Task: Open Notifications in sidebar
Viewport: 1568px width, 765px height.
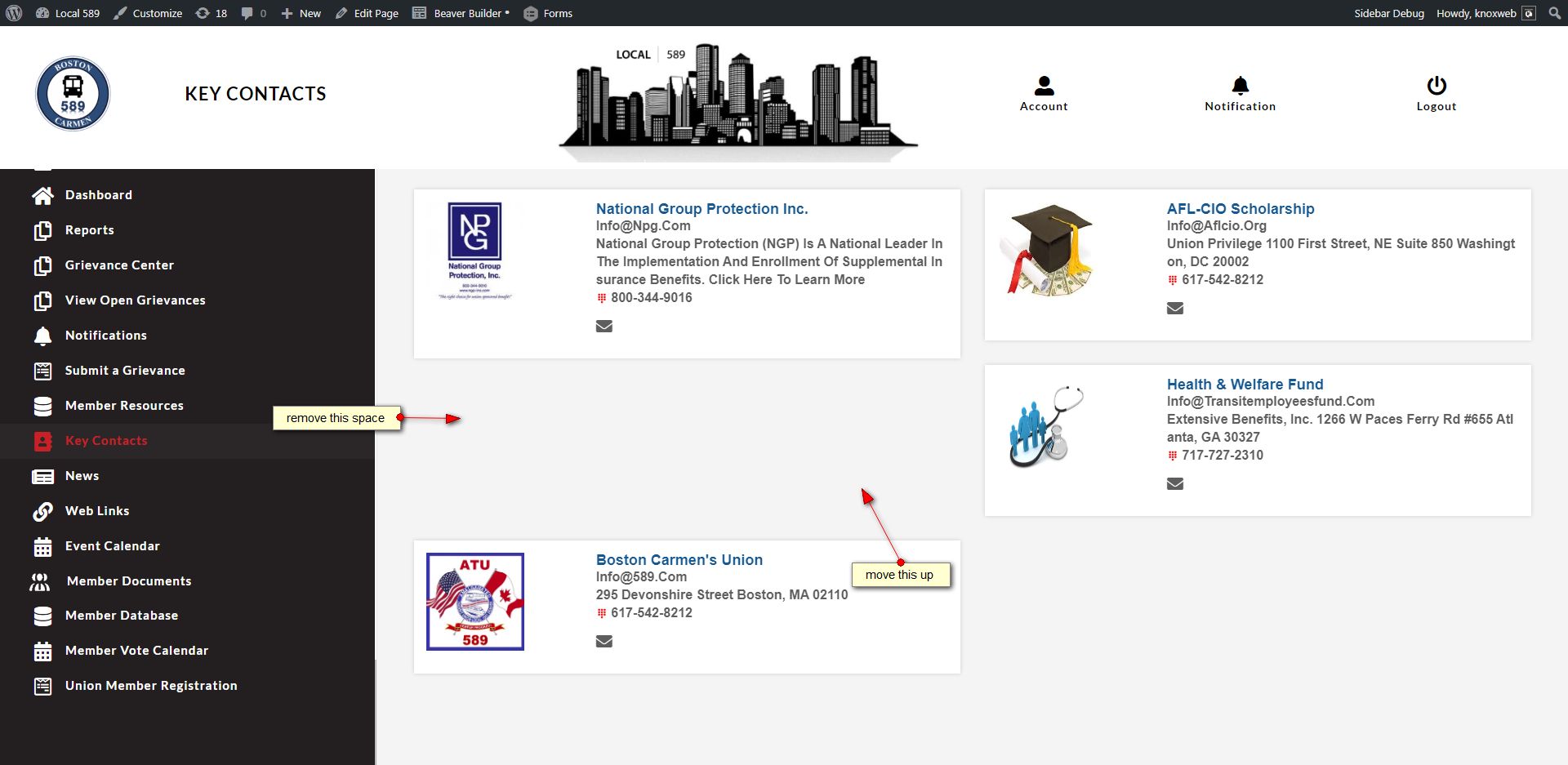Action: (x=106, y=336)
